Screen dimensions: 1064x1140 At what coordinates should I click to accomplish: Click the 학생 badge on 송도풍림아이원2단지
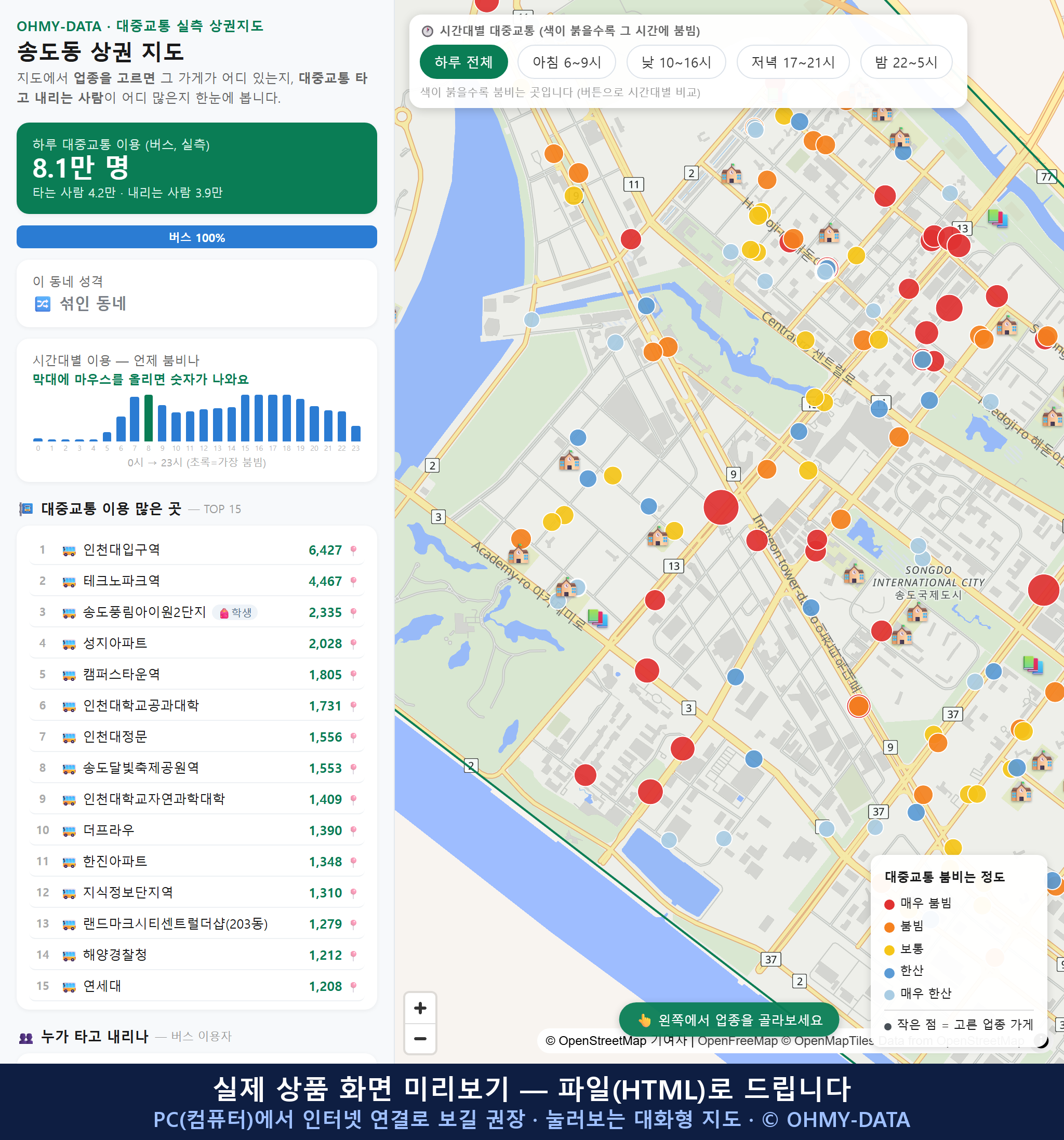[x=235, y=612]
